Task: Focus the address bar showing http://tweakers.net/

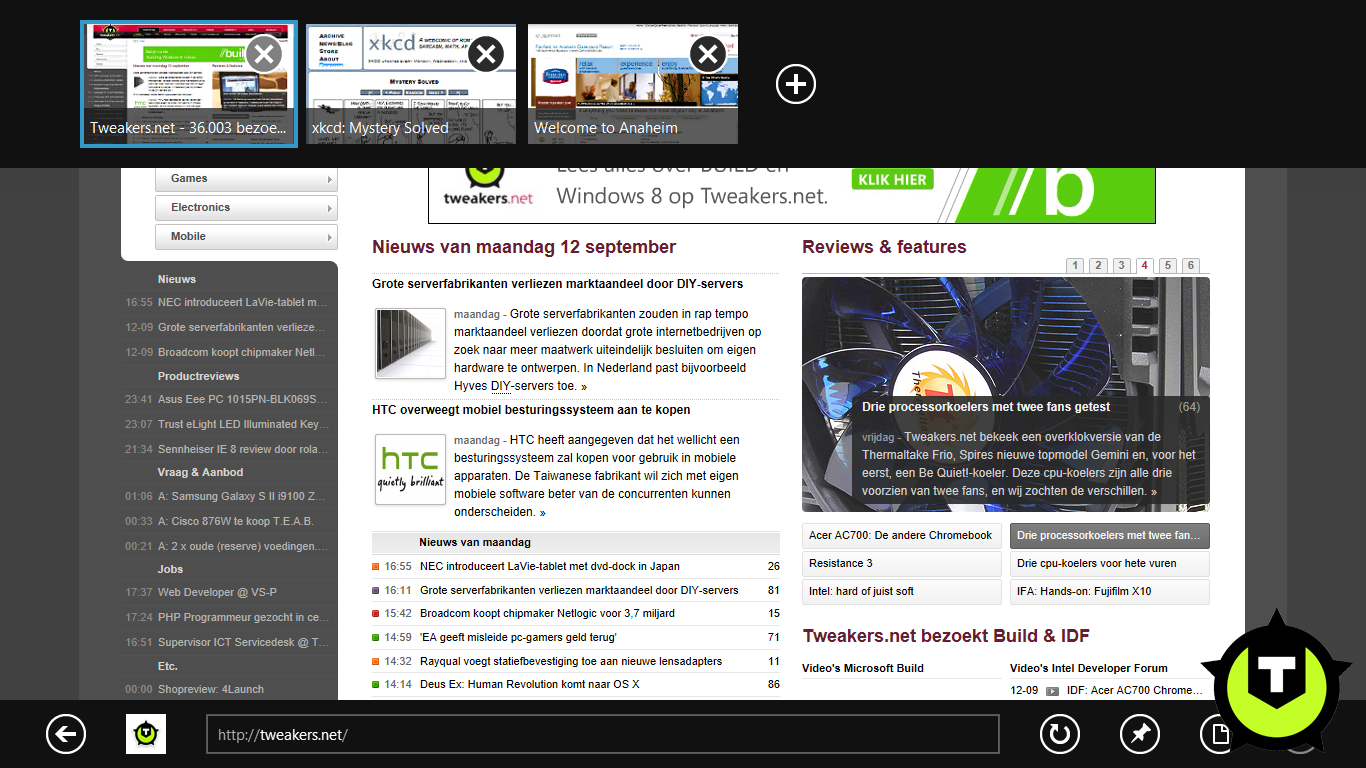Action: coord(603,734)
